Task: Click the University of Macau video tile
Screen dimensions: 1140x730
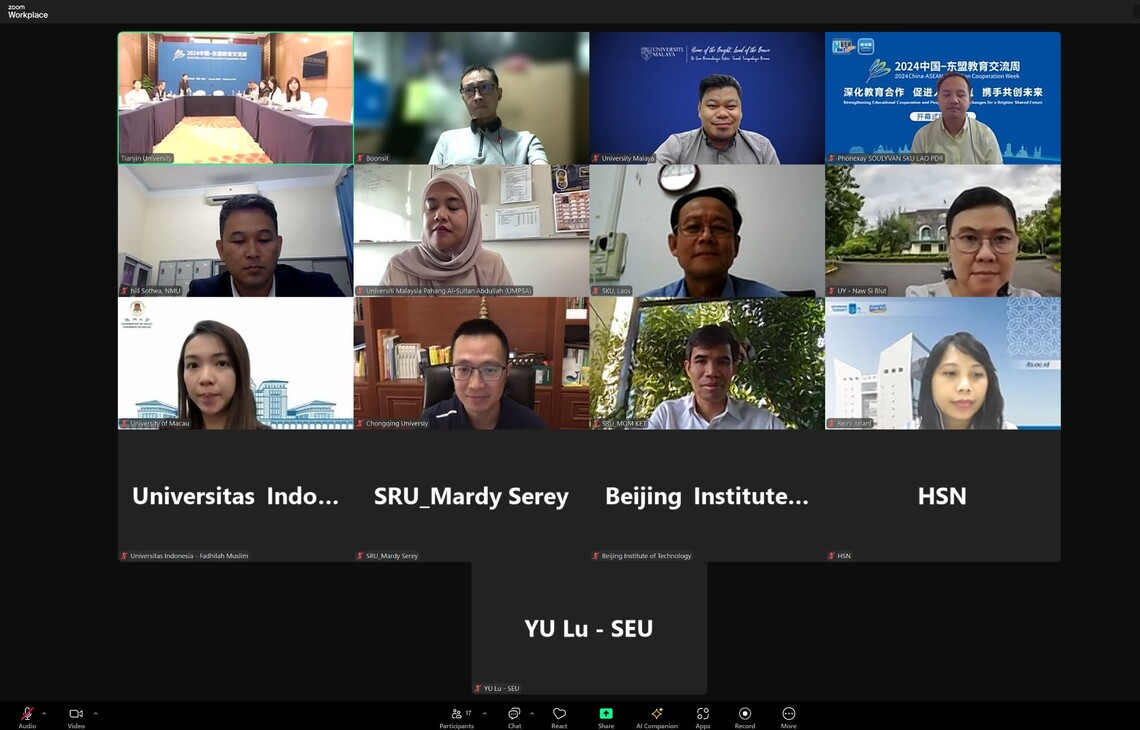Action: point(235,363)
